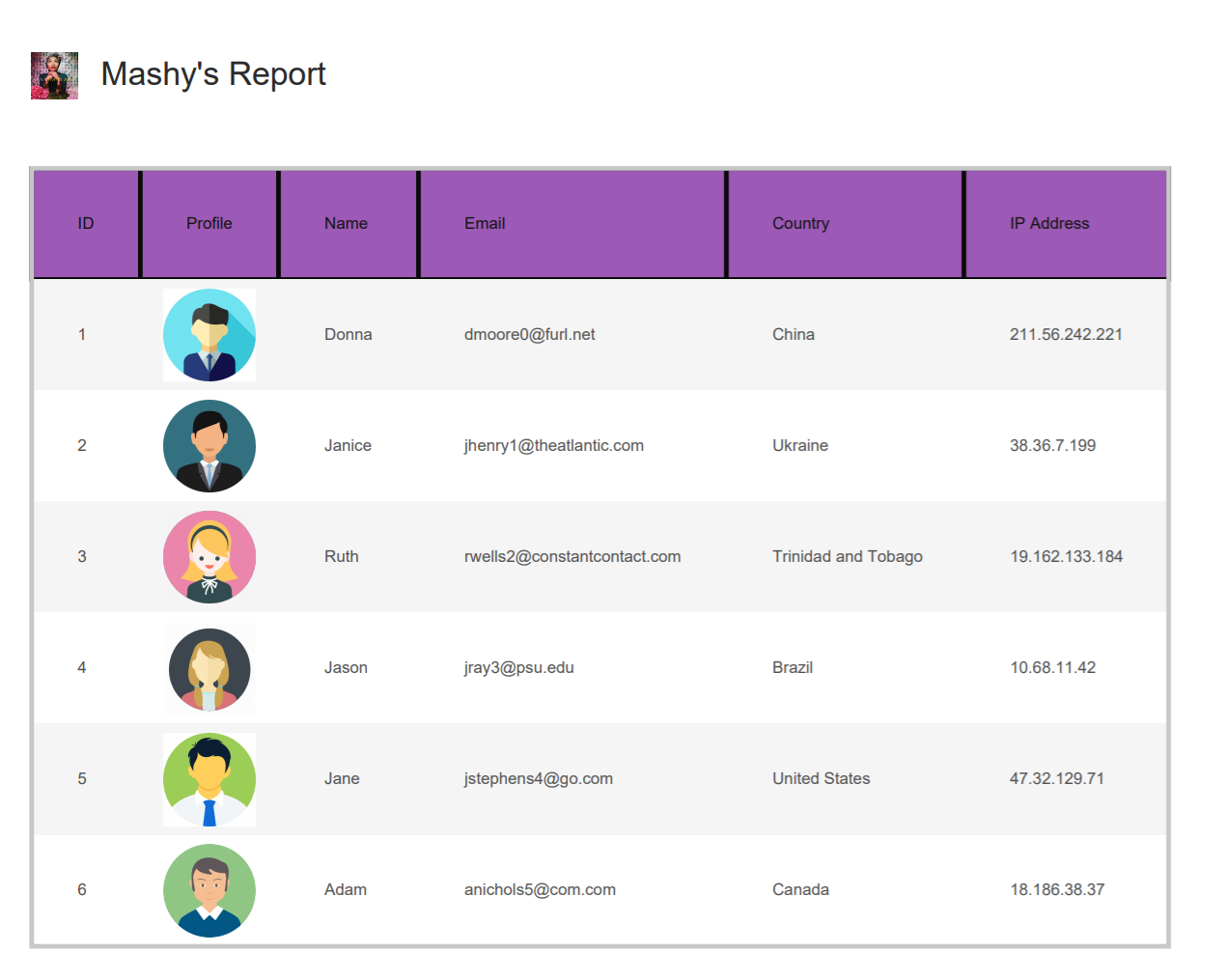Click email jstephens4@go.com
This screenshot has height=980, width=1225.
539,779
